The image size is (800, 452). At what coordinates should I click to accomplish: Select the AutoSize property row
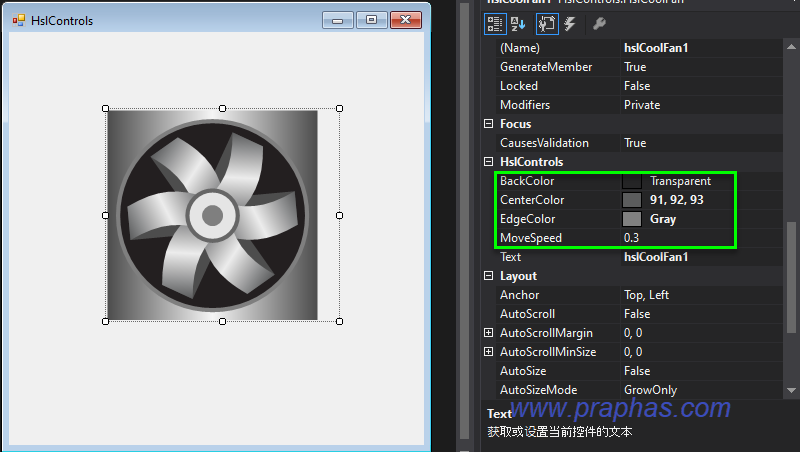[640, 371]
